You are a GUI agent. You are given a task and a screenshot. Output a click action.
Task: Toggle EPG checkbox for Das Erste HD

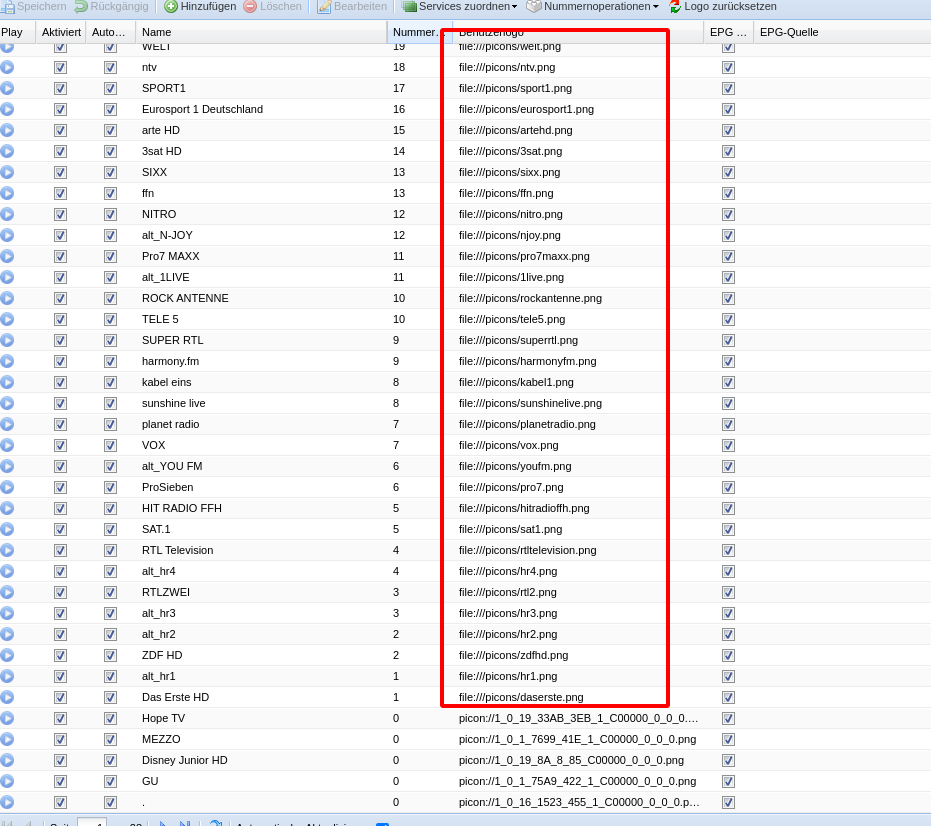tap(729, 698)
